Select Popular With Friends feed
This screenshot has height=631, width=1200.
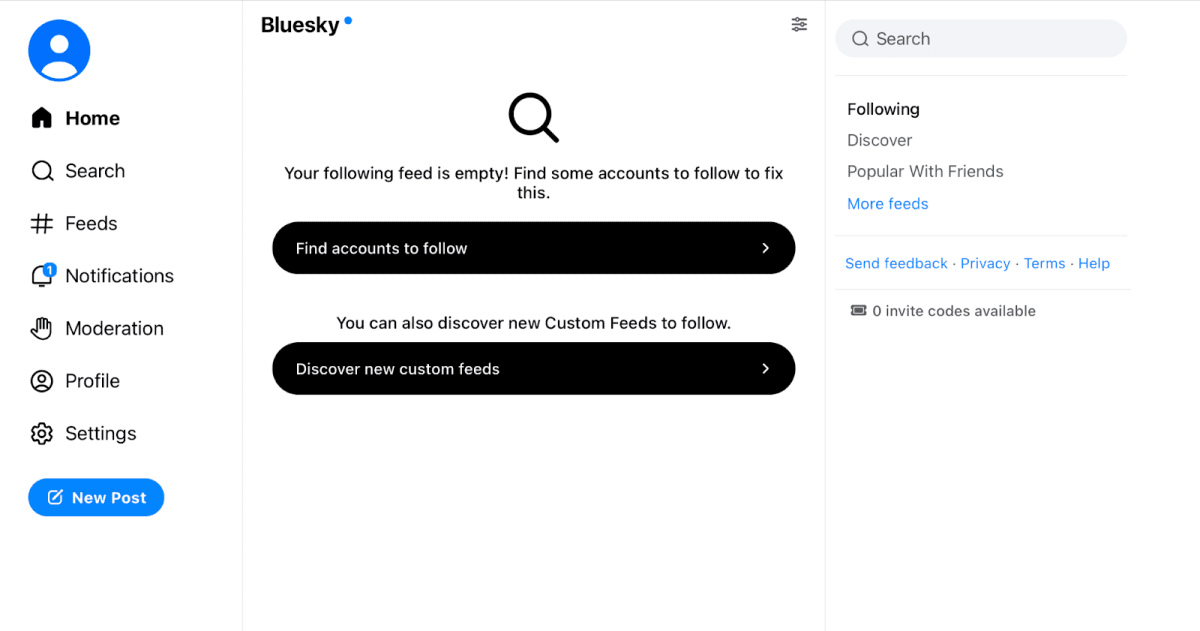click(925, 171)
